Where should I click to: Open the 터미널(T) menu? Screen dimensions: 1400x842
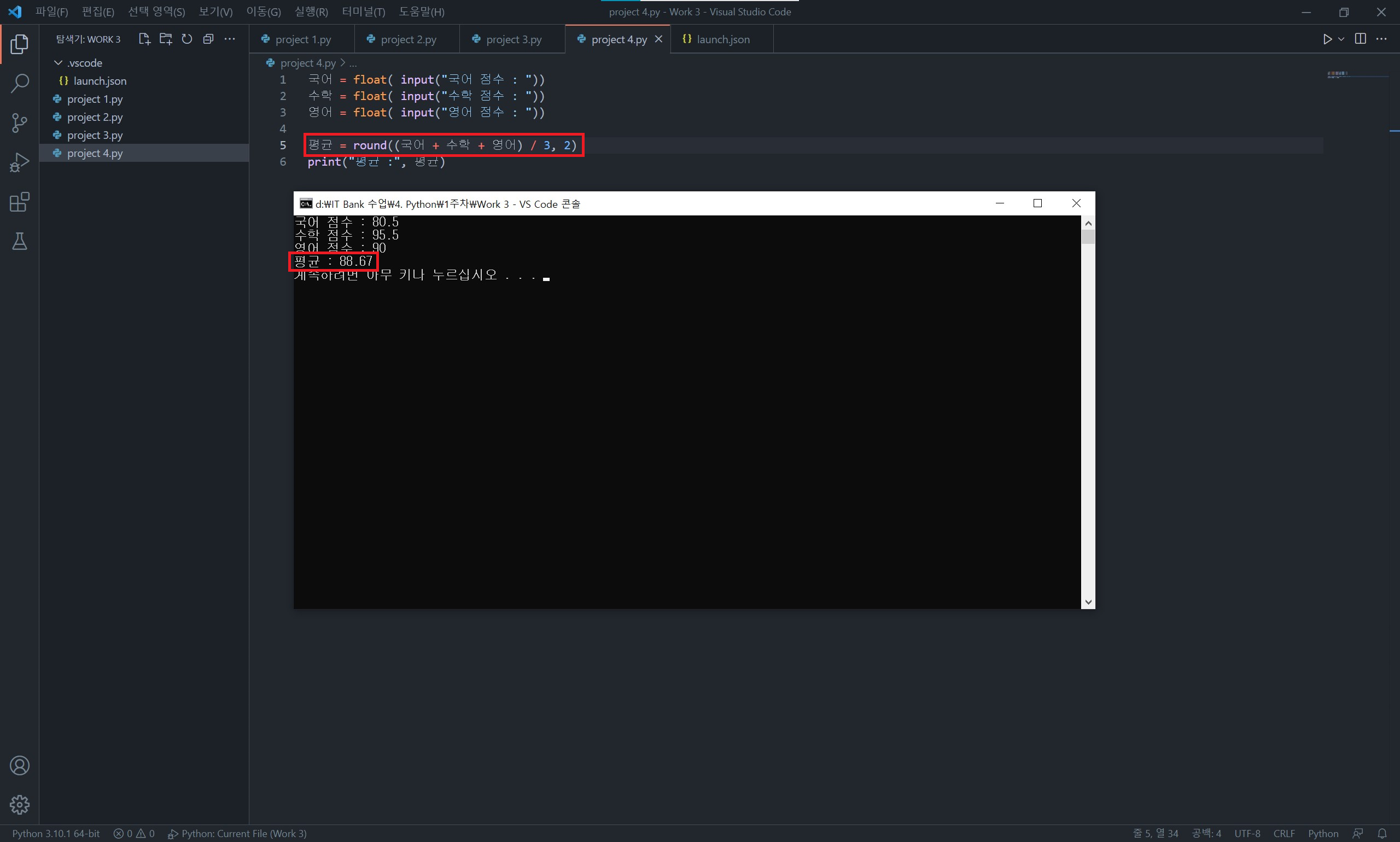363,11
